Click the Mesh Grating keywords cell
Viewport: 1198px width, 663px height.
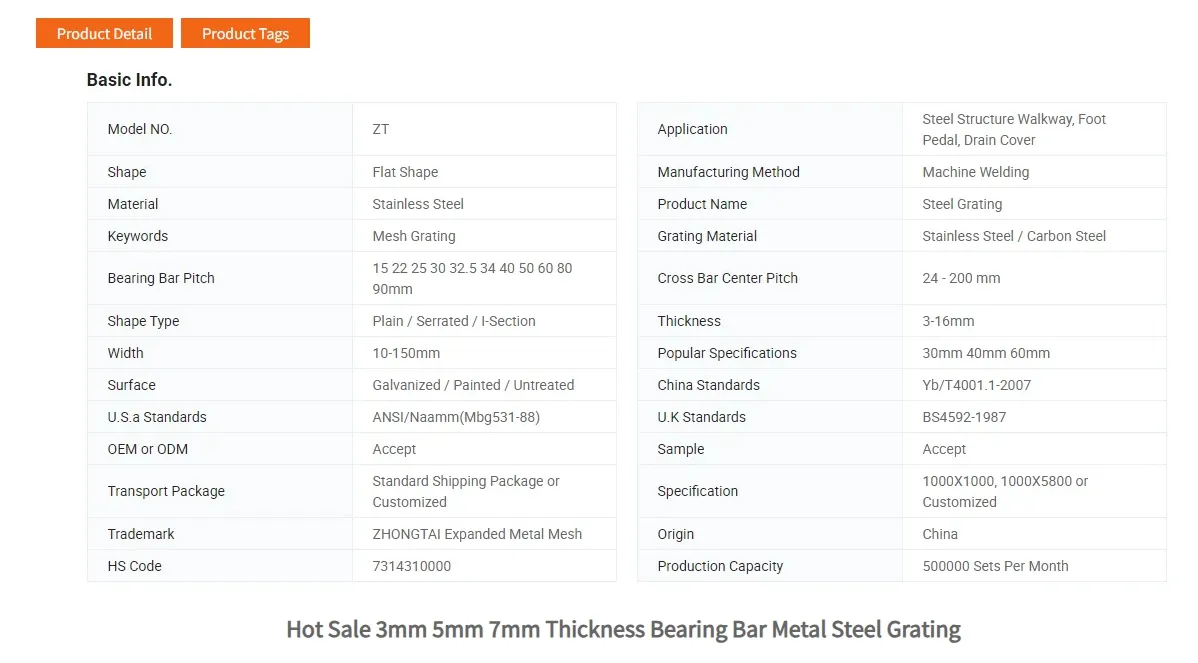point(414,236)
